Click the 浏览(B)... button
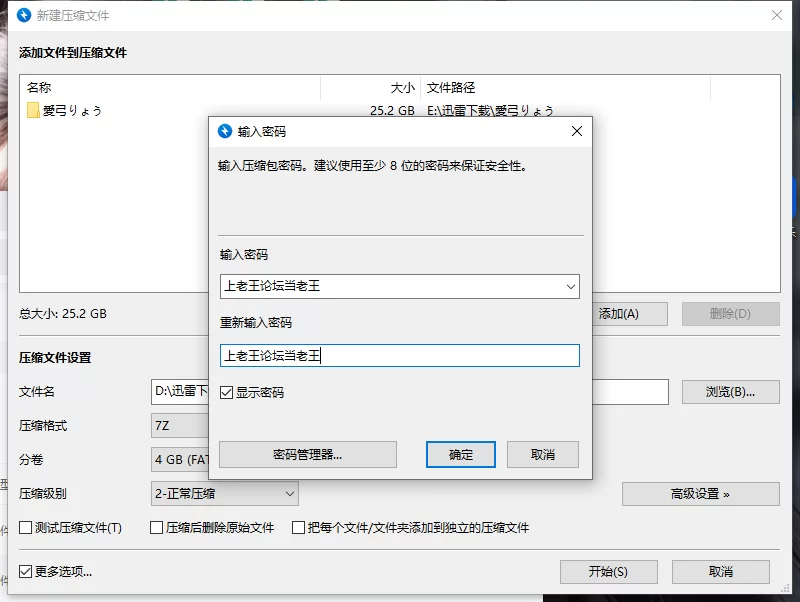 731,392
